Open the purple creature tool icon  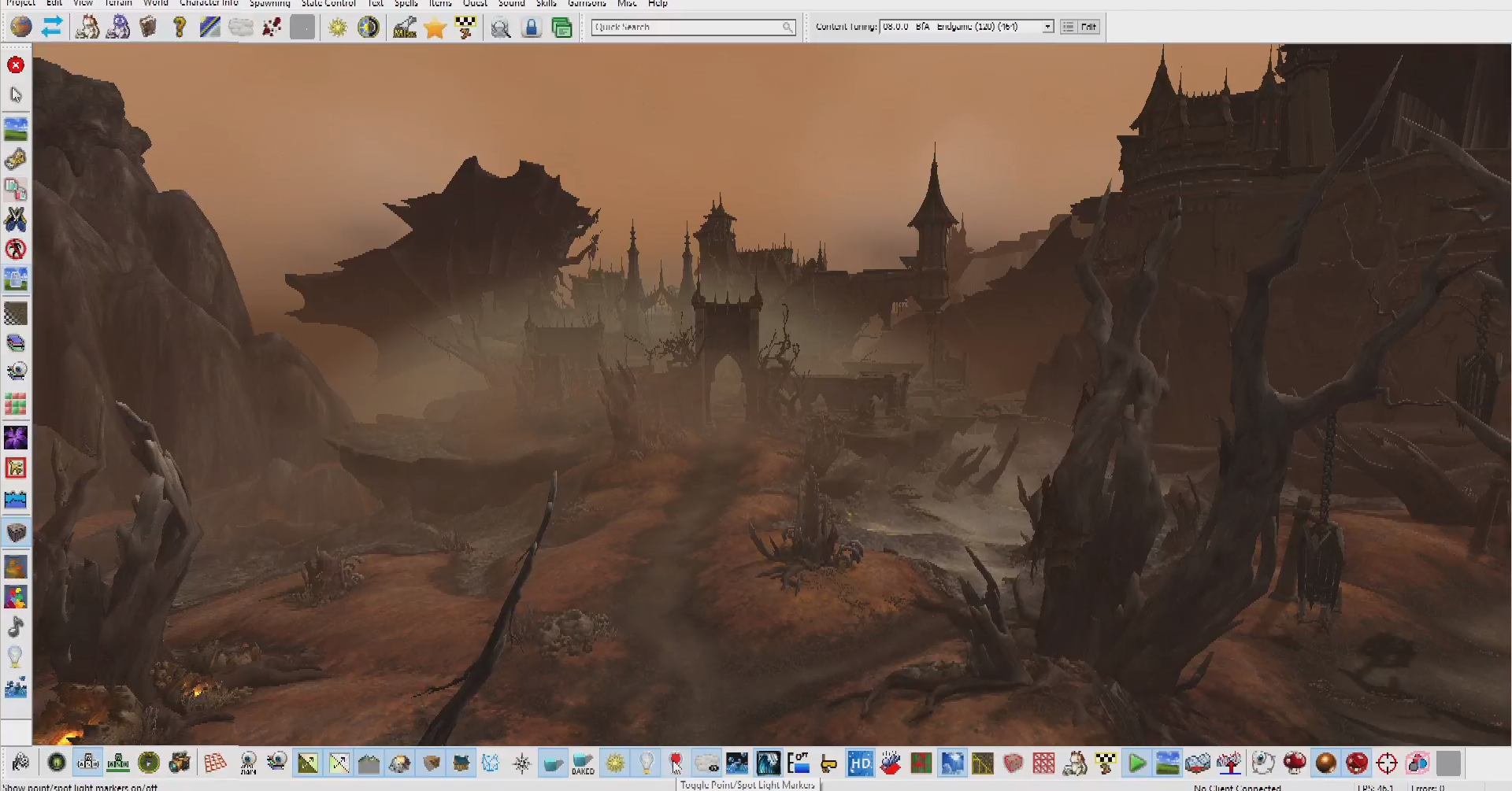[x=118, y=27]
